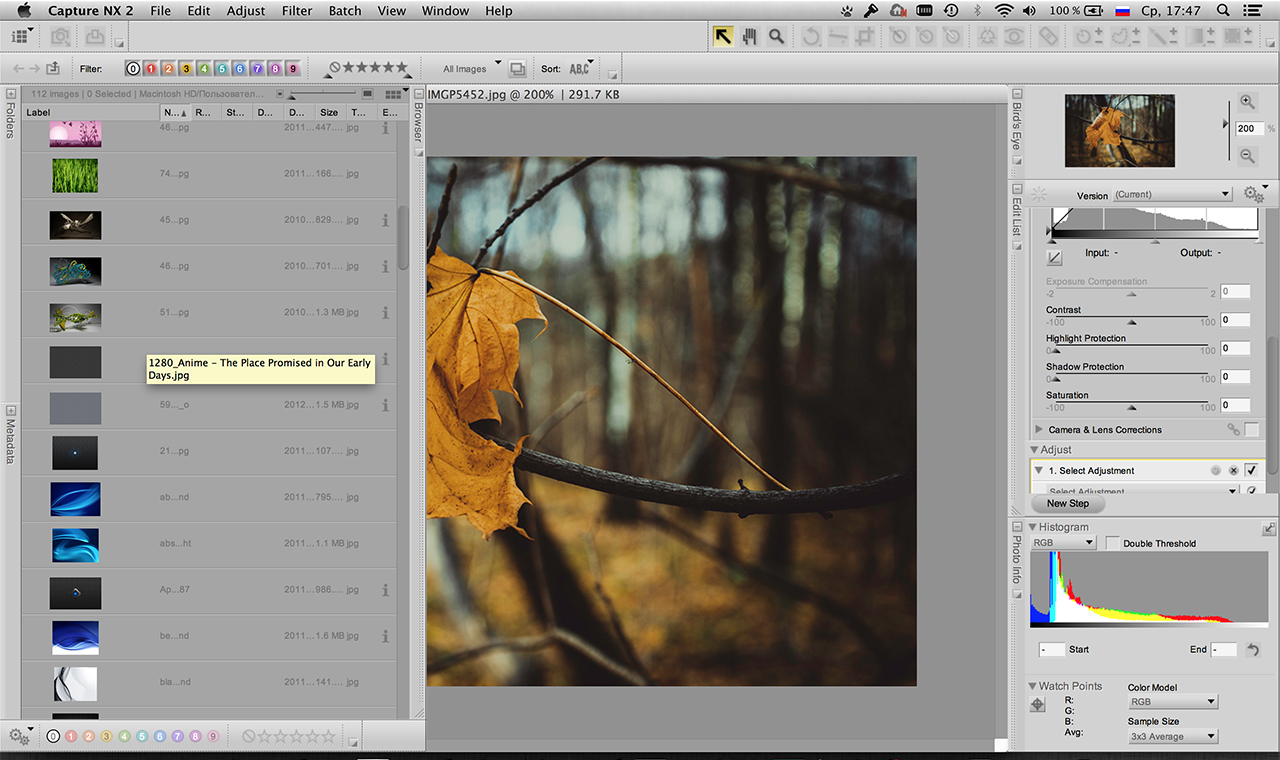Select the Zoom magnifier tool

click(x=776, y=36)
